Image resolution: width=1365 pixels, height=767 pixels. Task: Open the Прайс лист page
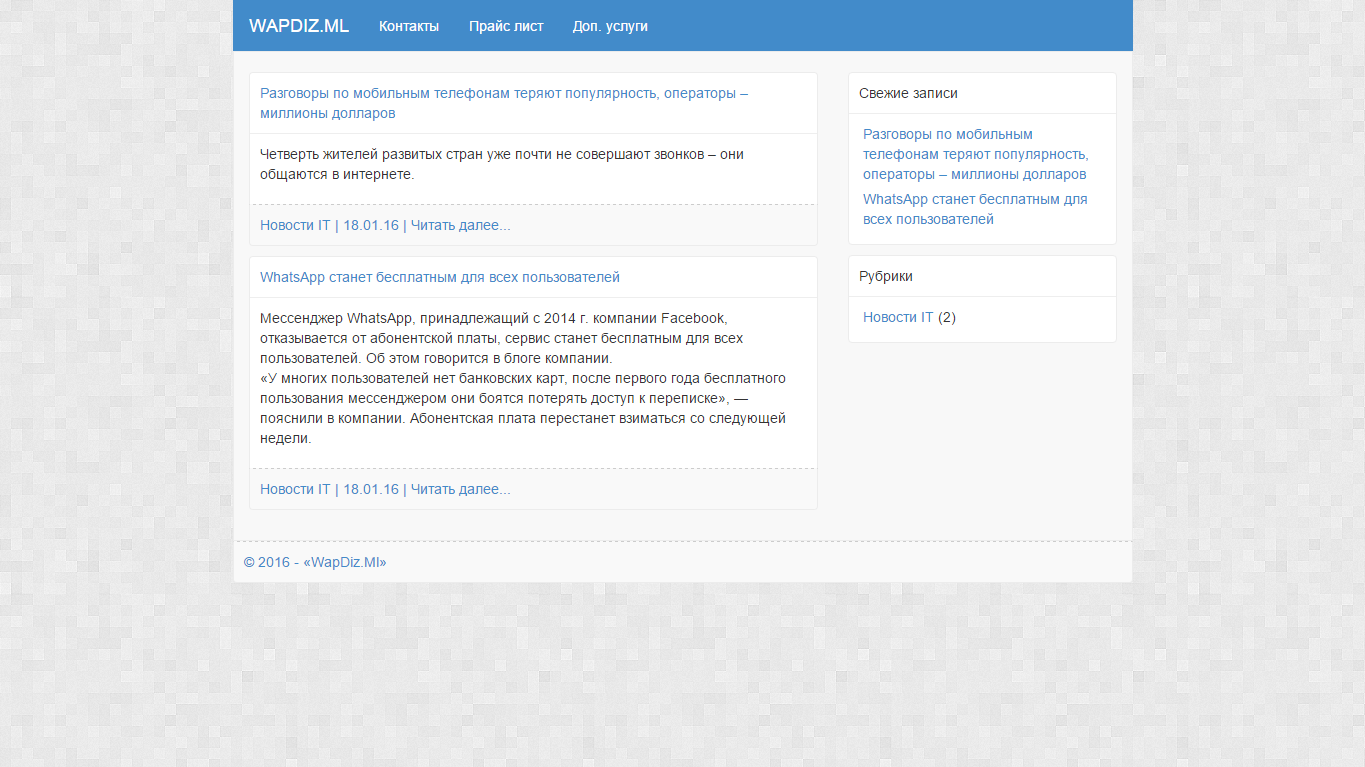click(506, 26)
